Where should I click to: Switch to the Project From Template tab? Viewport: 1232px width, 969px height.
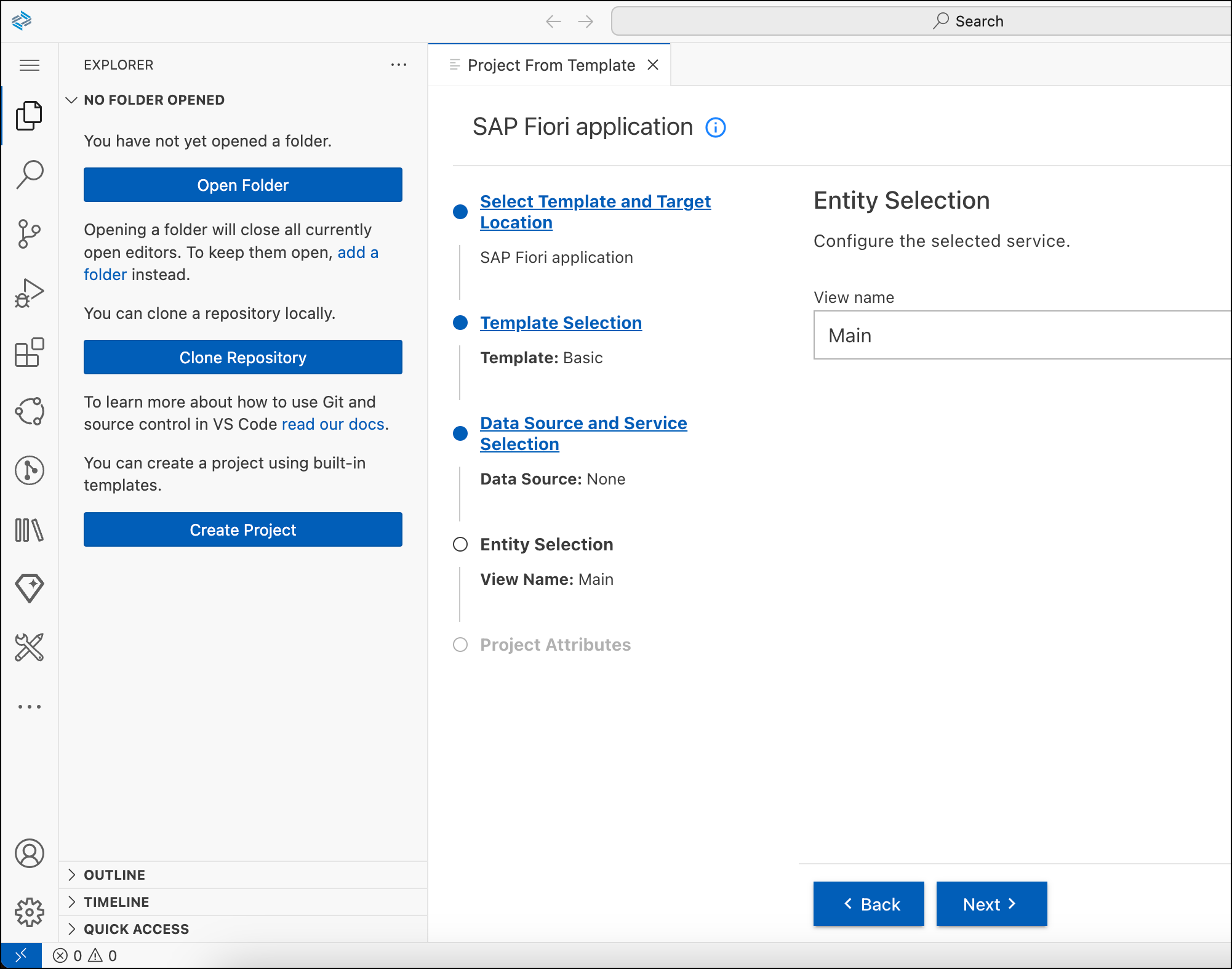[x=550, y=65]
